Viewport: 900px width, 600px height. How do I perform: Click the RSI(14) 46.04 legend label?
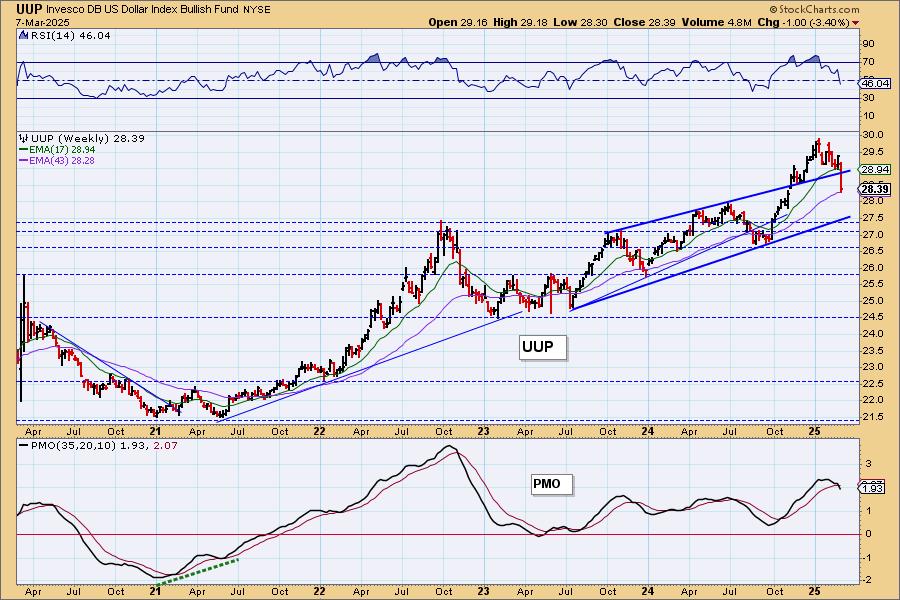tap(70, 35)
